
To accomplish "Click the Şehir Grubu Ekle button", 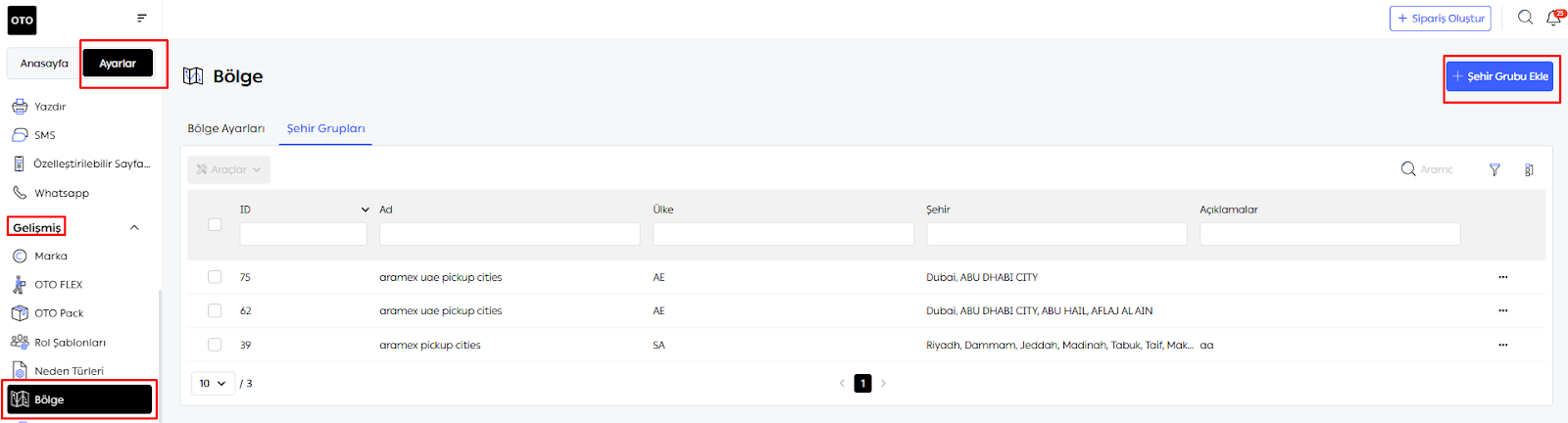I will [x=1500, y=76].
